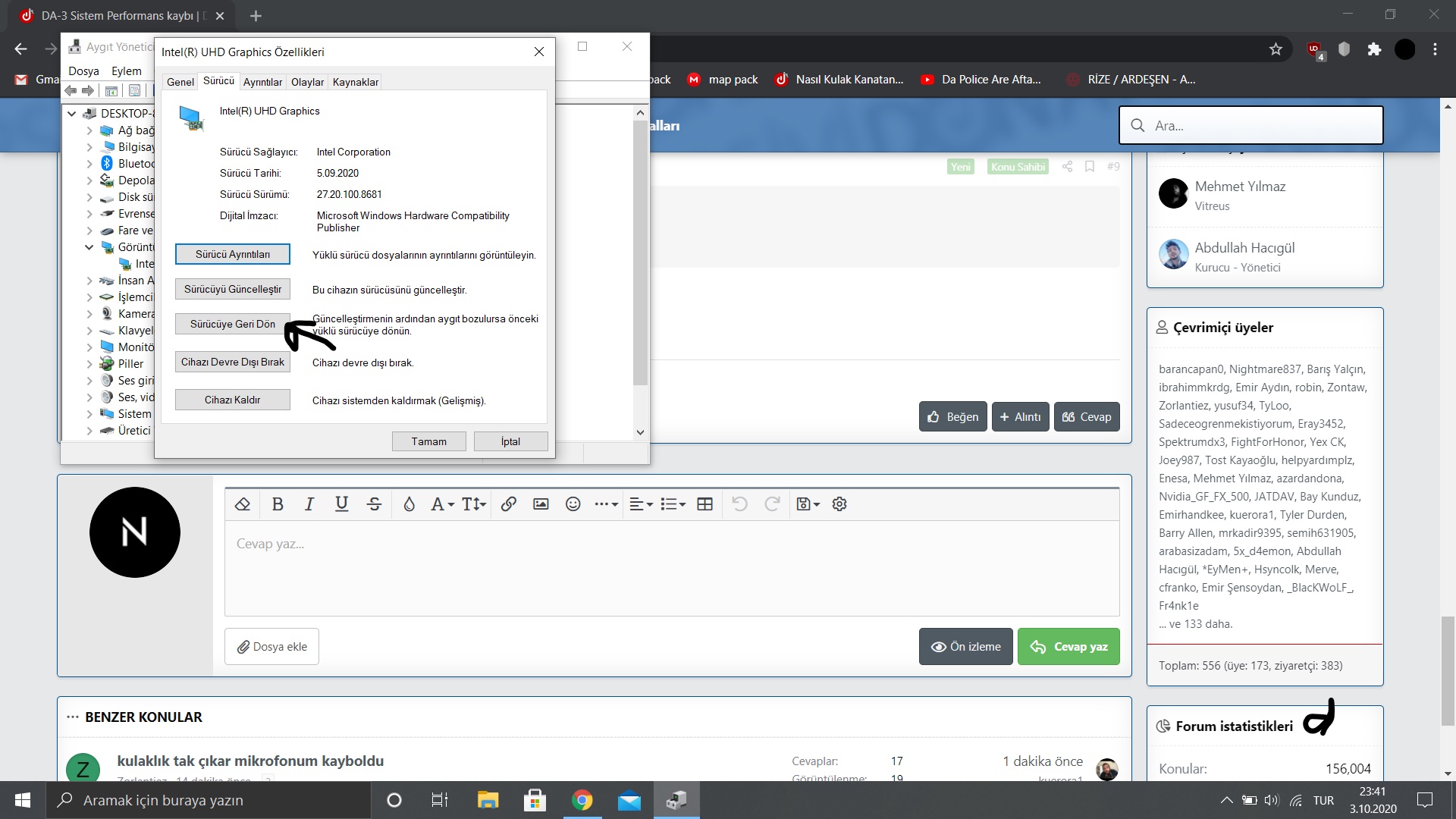The height and width of the screenshot is (819, 1456).
Task: Click the Sürücüyü Güncelleştir button
Action: [x=232, y=289]
